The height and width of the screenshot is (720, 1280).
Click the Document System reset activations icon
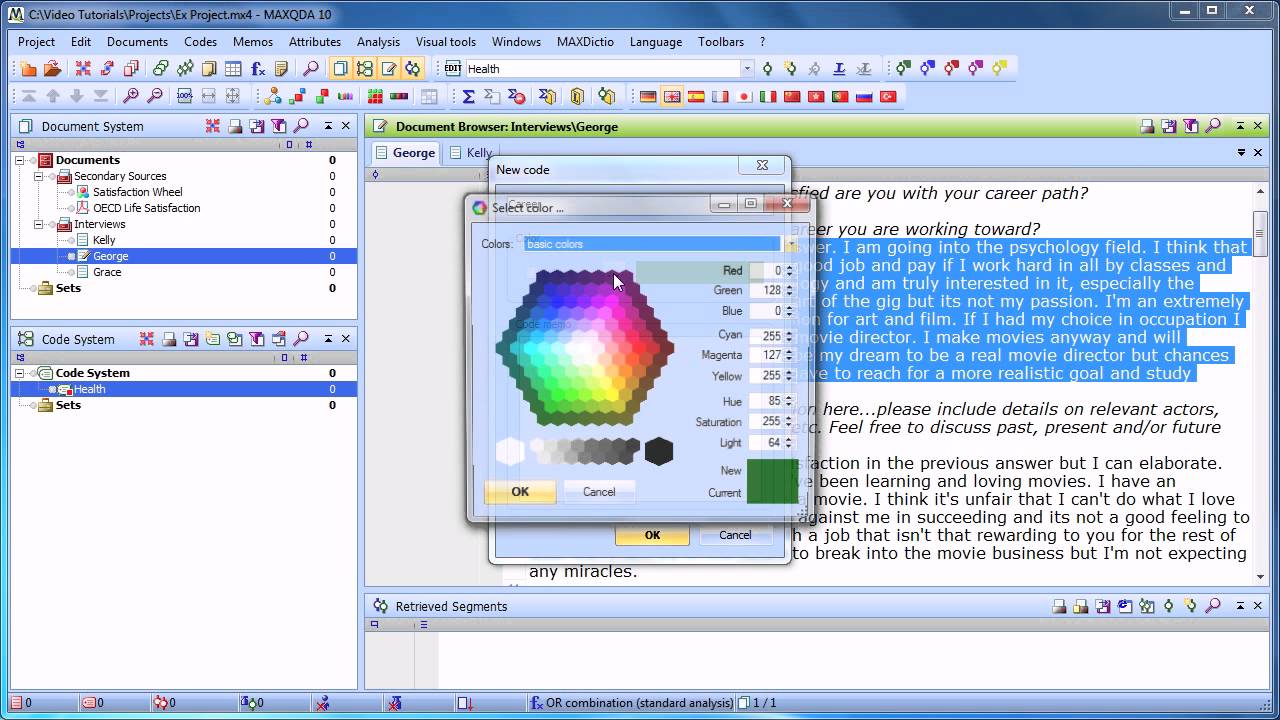pos(213,126)
